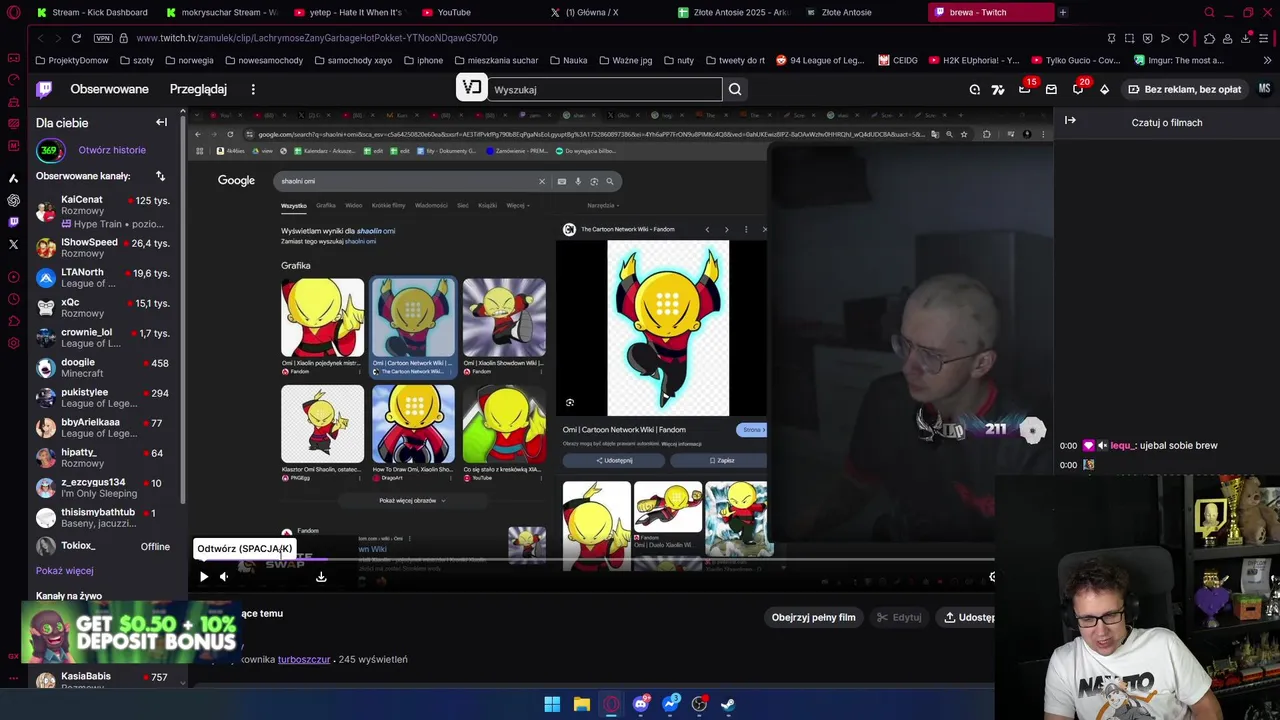
Task: Click Otwórz historie link
Action: (x=112, y=150)
